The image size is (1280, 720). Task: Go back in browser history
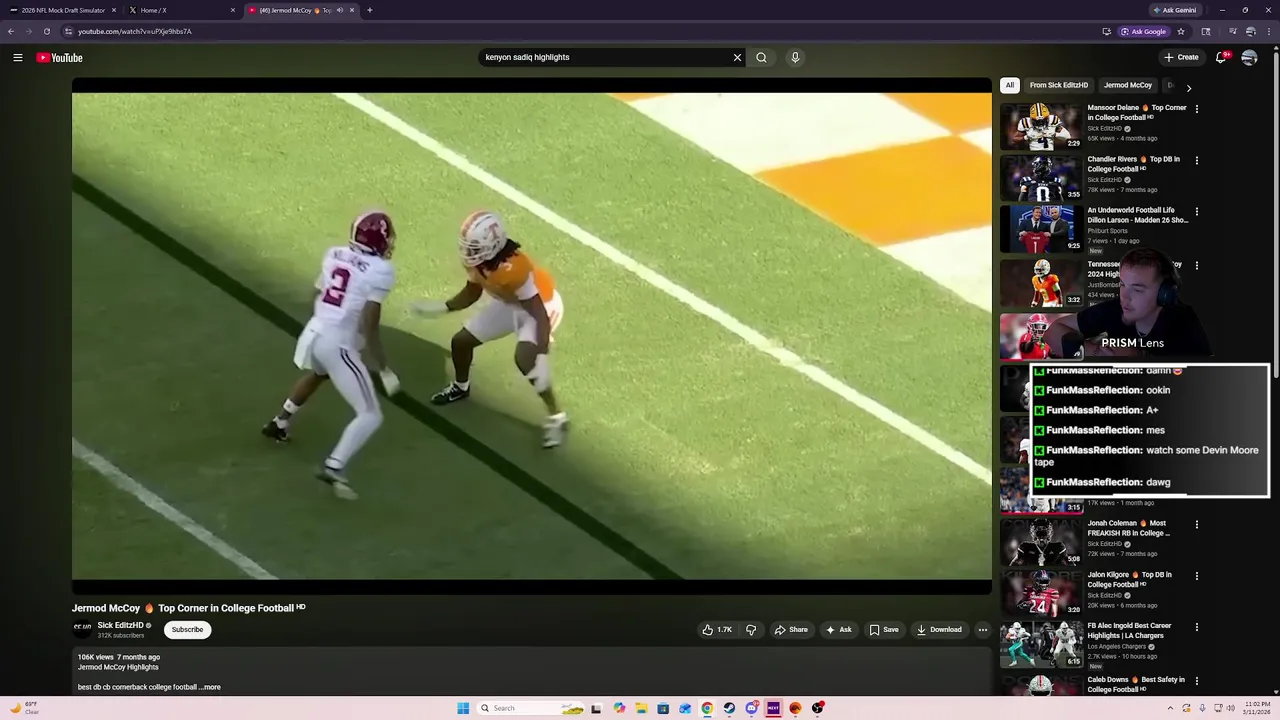click(x=11, y=31)
